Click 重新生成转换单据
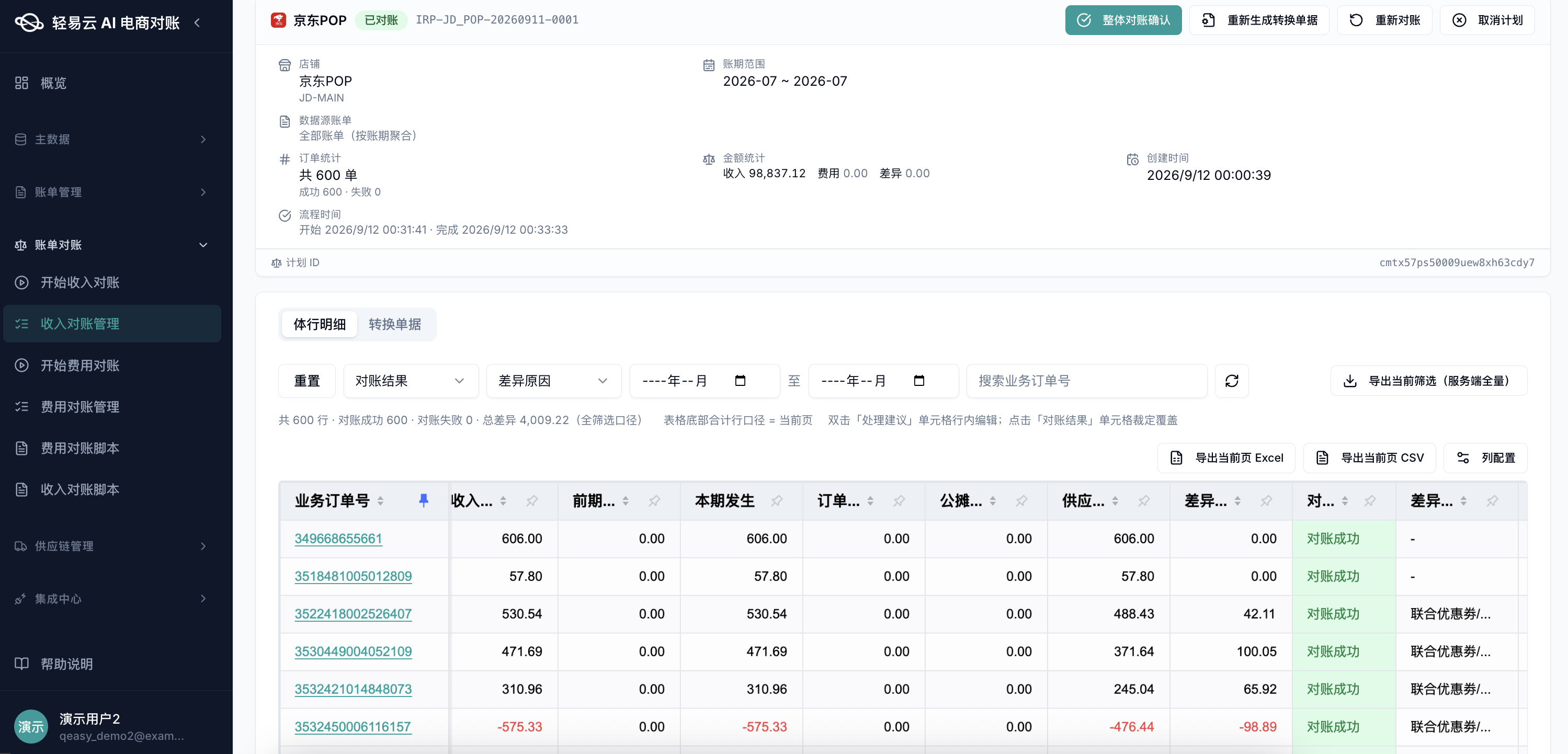Viewport: 1568px width, 754px height. [1259, 20]
